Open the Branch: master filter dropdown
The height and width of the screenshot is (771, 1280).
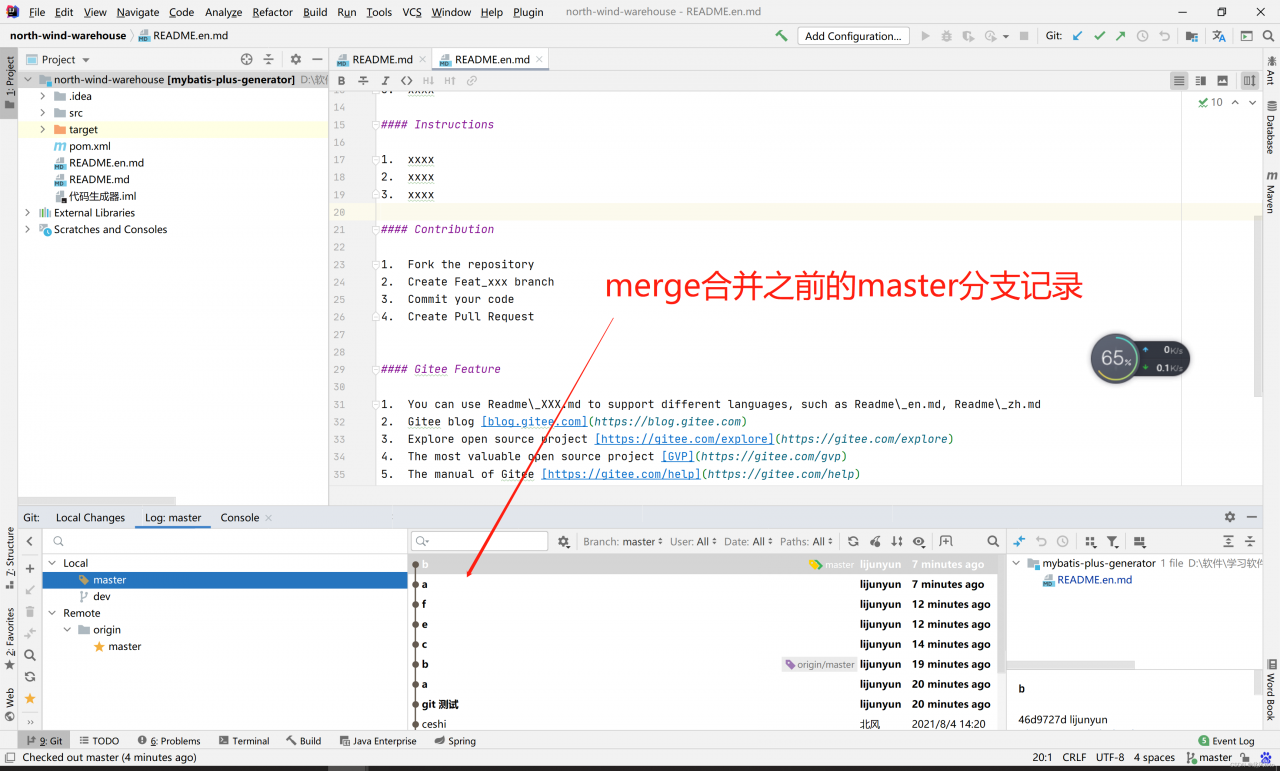(x=622, y=542)
